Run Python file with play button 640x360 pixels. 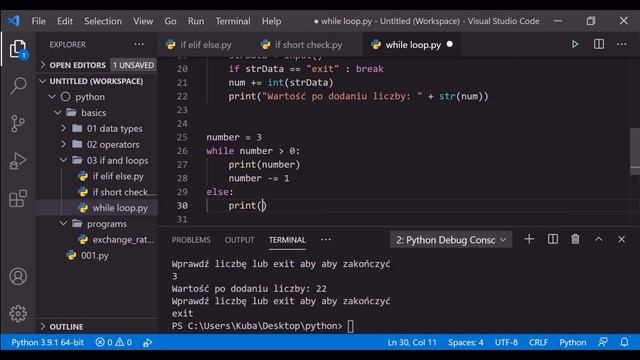[x=575, y=44]
